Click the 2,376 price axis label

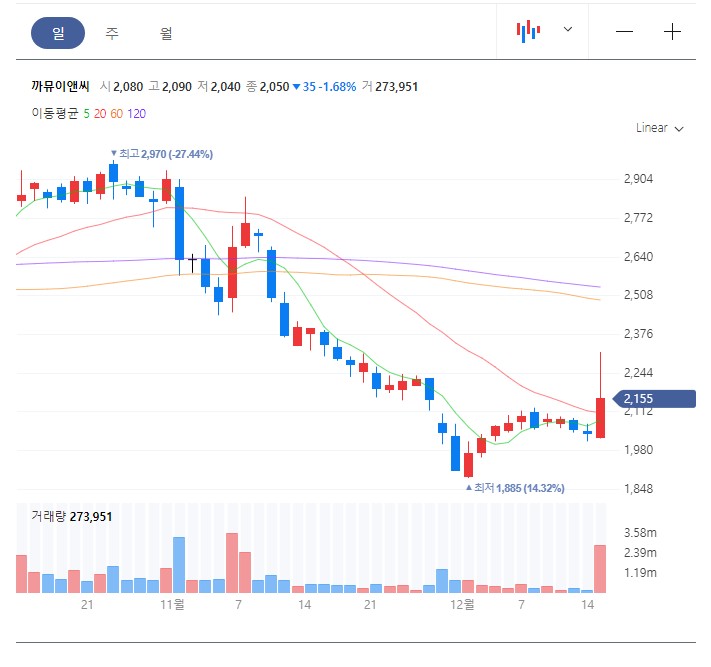click(x=638, y=334)
